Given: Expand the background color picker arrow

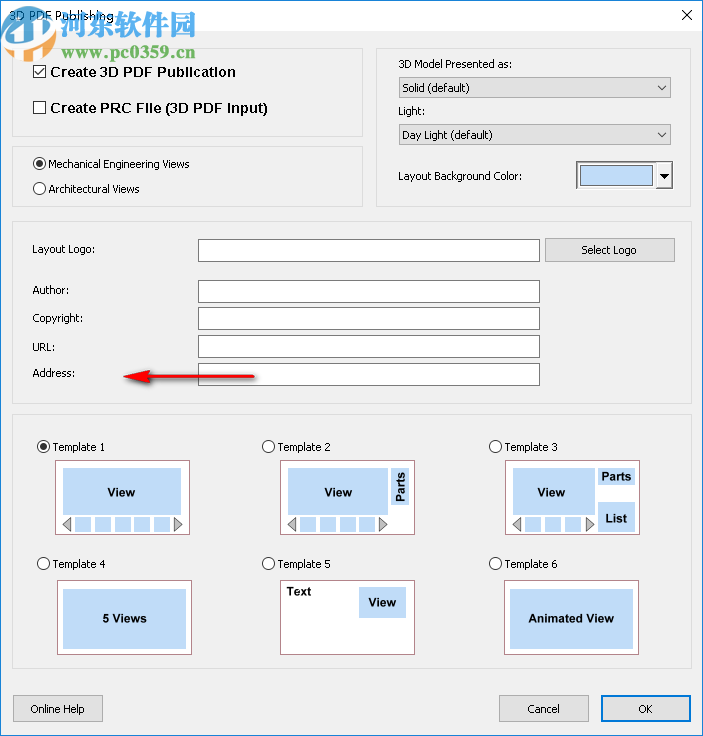Looking at the screenshot, I should coord(664,176).
